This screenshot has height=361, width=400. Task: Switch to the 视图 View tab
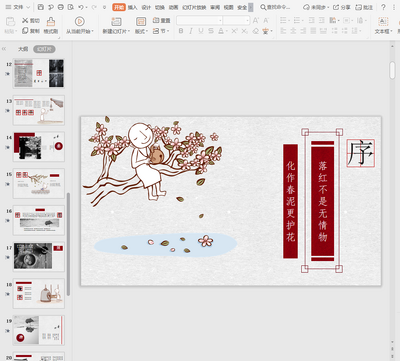click(228, 7)
